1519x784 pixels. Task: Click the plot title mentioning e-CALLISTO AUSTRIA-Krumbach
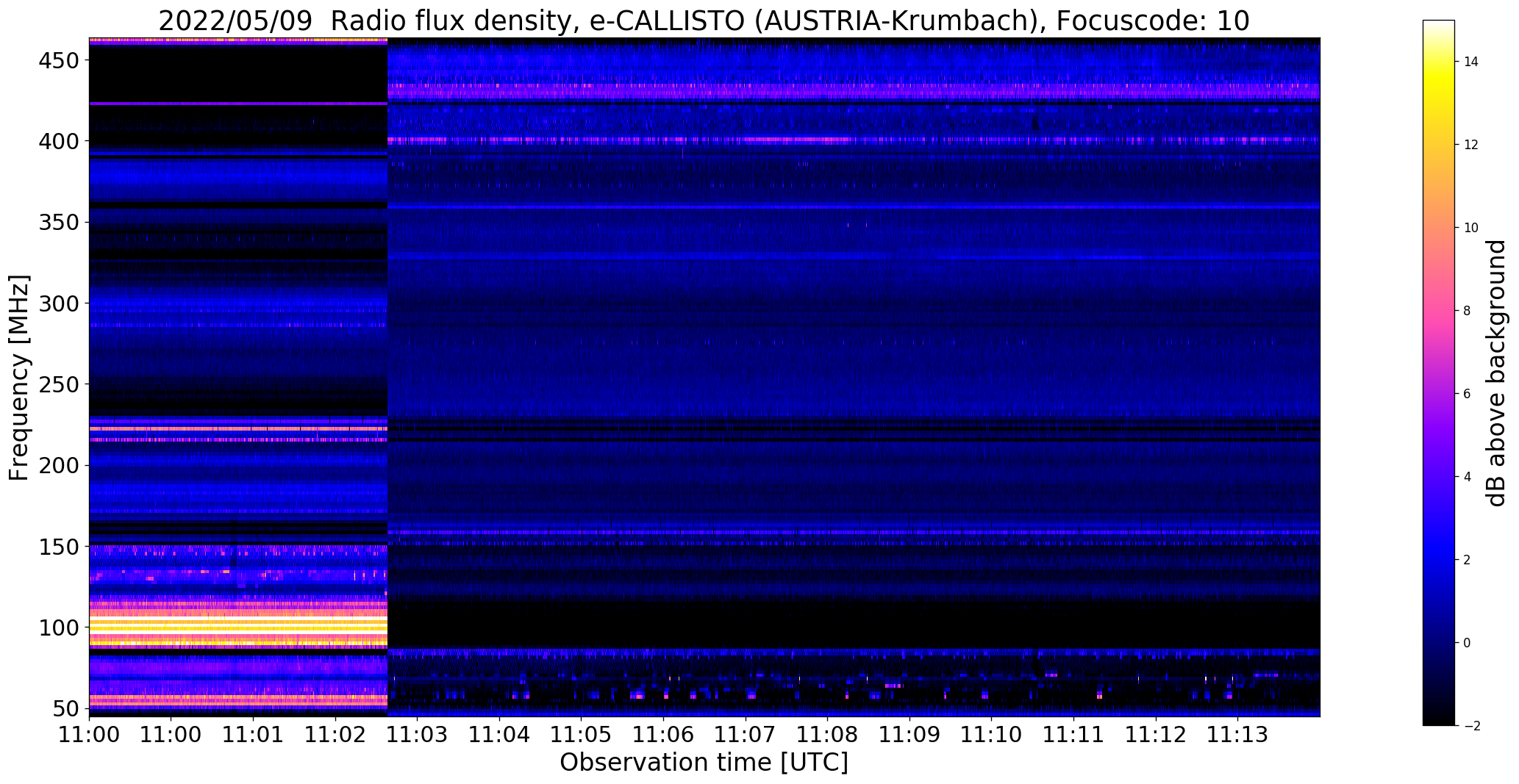[x=704, y=21]
